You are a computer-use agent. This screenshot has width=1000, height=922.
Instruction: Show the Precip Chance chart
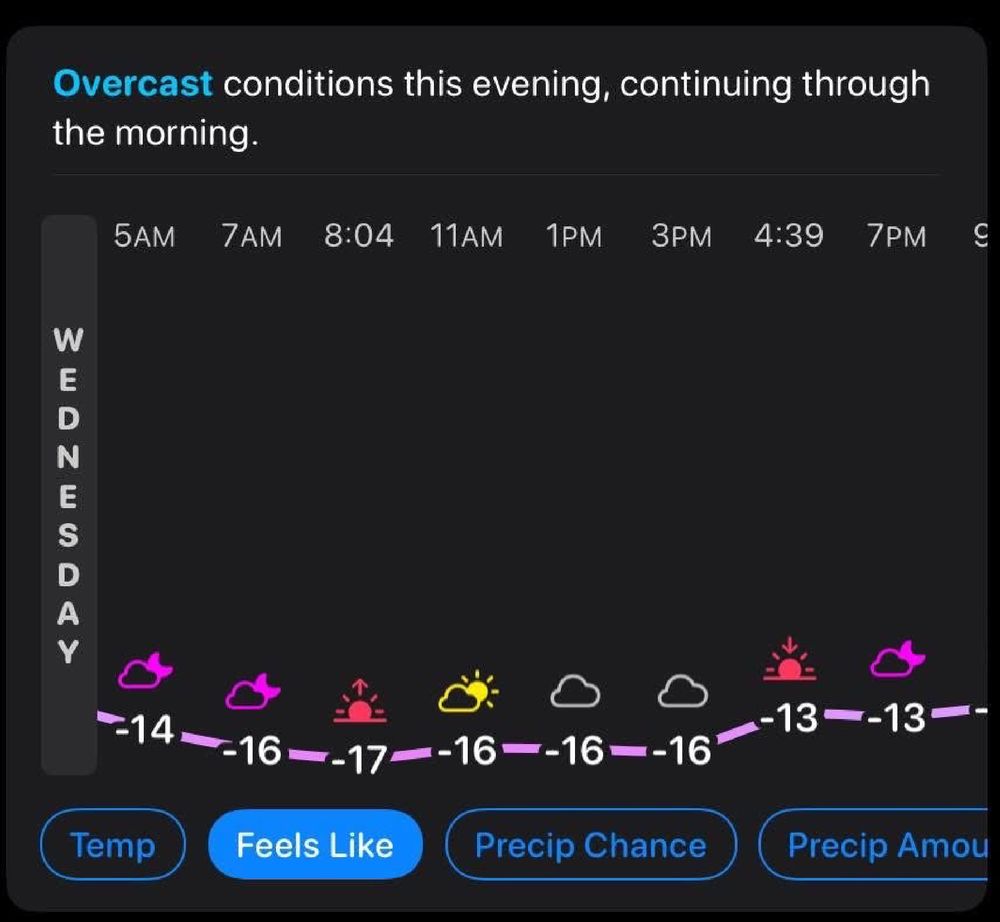(591, 844)
